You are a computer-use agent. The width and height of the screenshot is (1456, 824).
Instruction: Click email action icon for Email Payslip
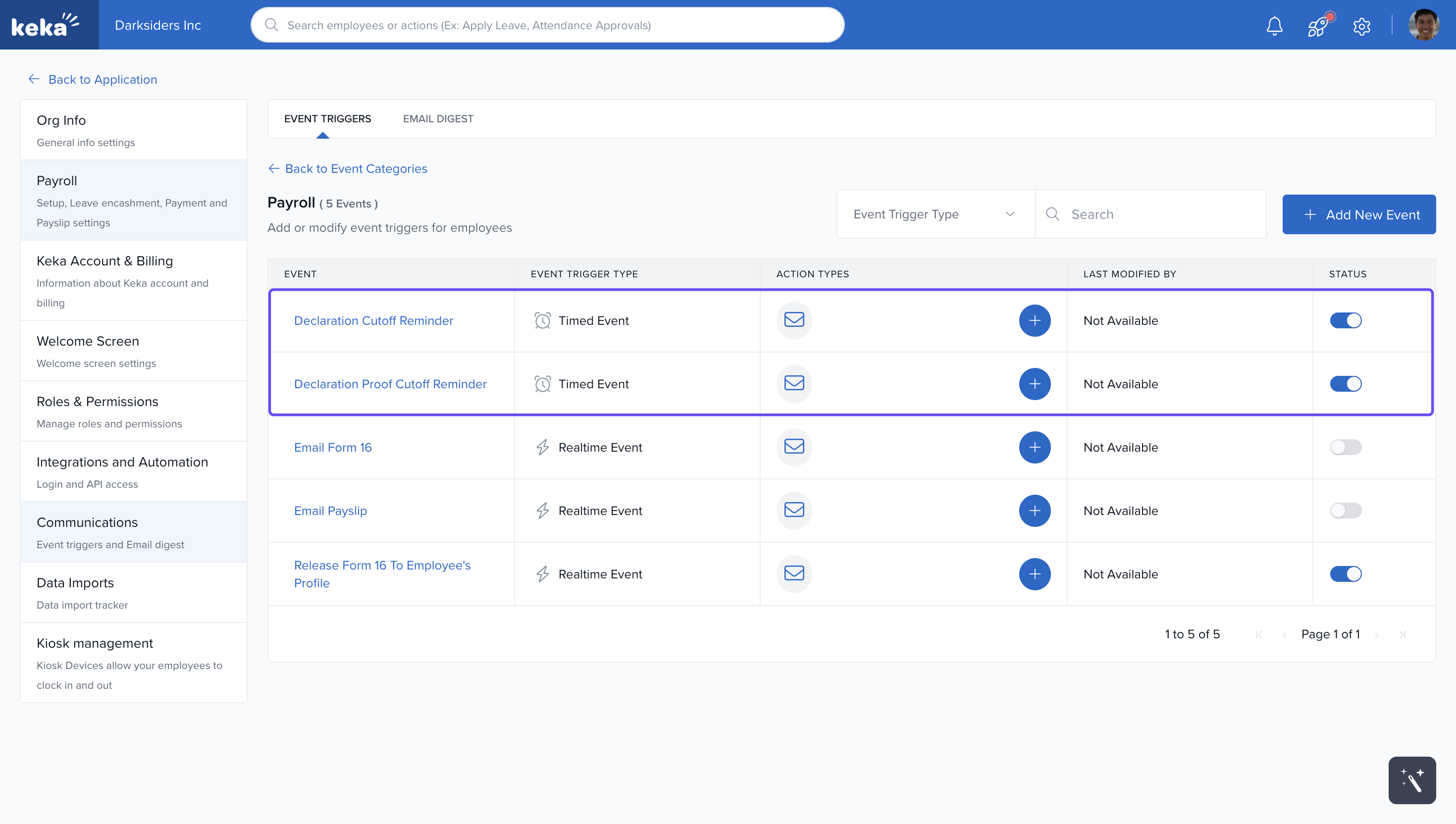(x=794, y=510)
